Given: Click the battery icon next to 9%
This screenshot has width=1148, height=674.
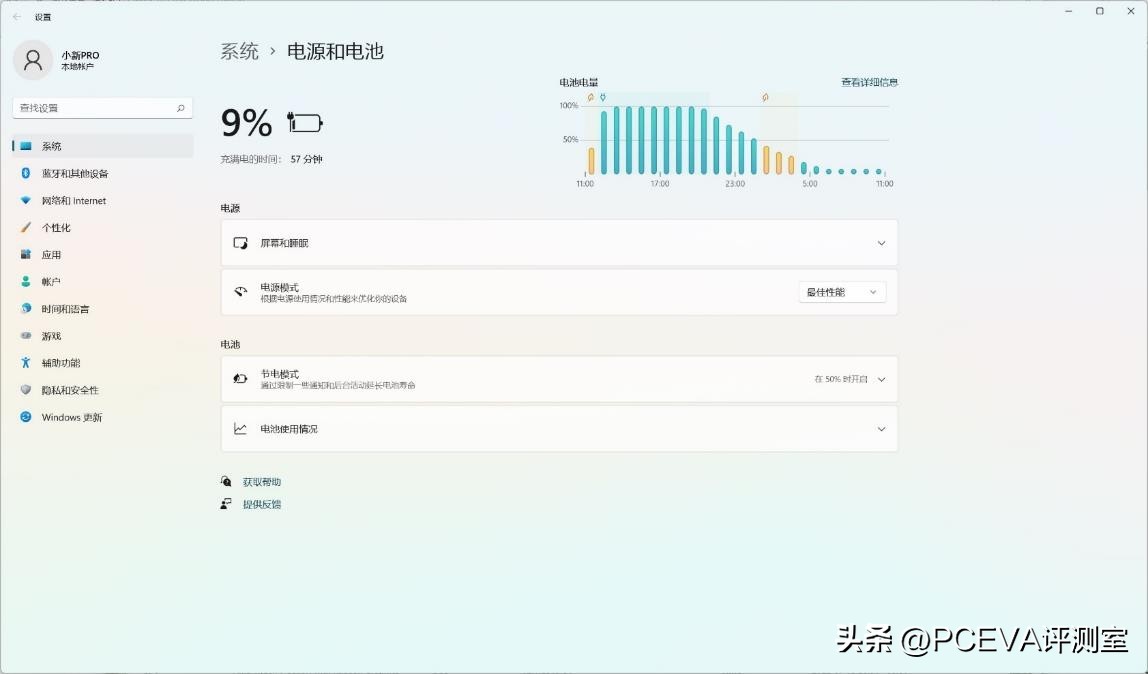Looking at the screenshot, I should [x=303, y=122].
